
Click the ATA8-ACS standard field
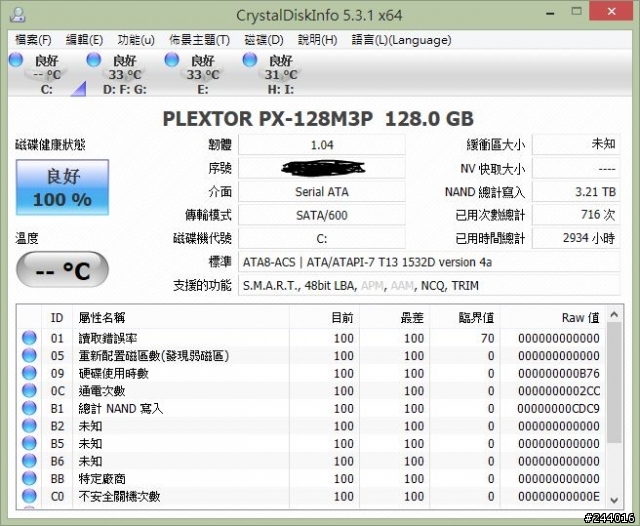click(429, 262)
